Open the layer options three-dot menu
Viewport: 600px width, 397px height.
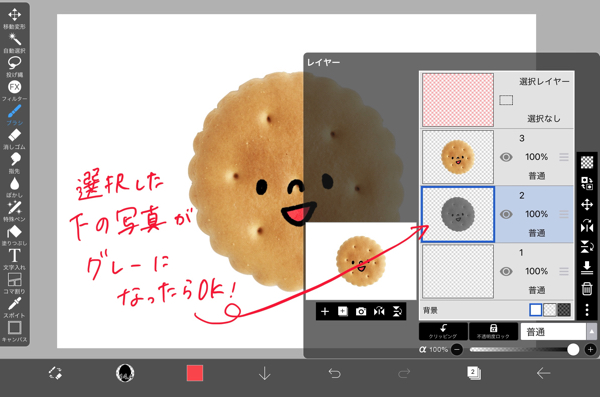[587, 310]
